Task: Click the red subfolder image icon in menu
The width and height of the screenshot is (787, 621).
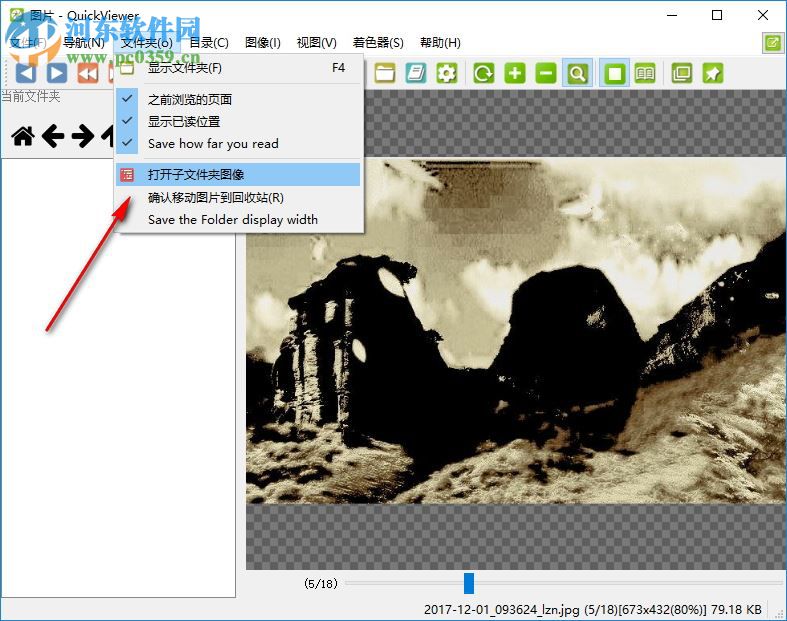Action: tap(127, 174)
